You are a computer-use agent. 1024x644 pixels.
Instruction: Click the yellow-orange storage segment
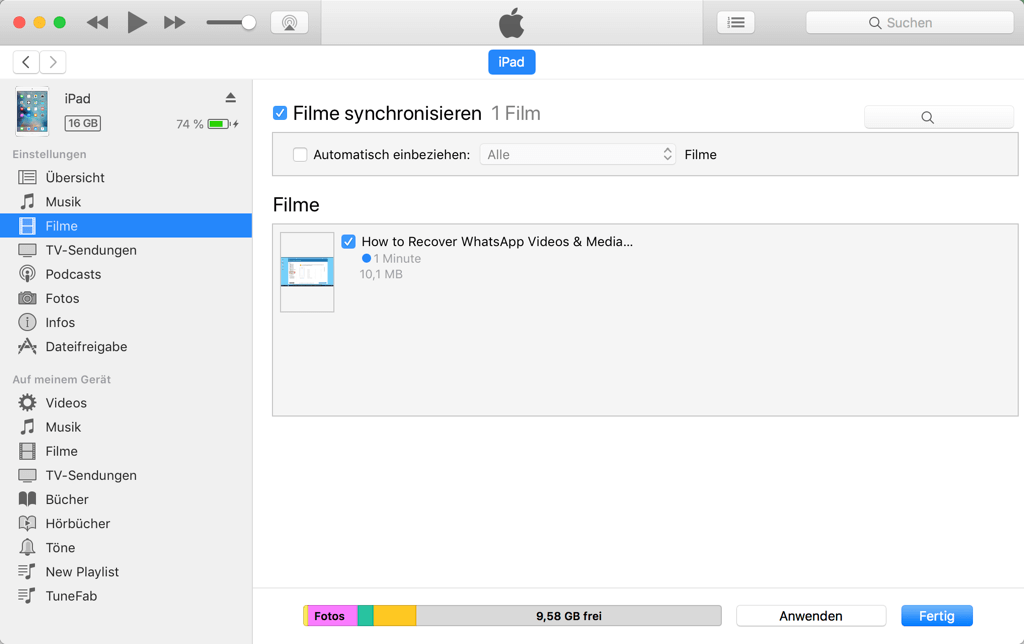(394, 616)
